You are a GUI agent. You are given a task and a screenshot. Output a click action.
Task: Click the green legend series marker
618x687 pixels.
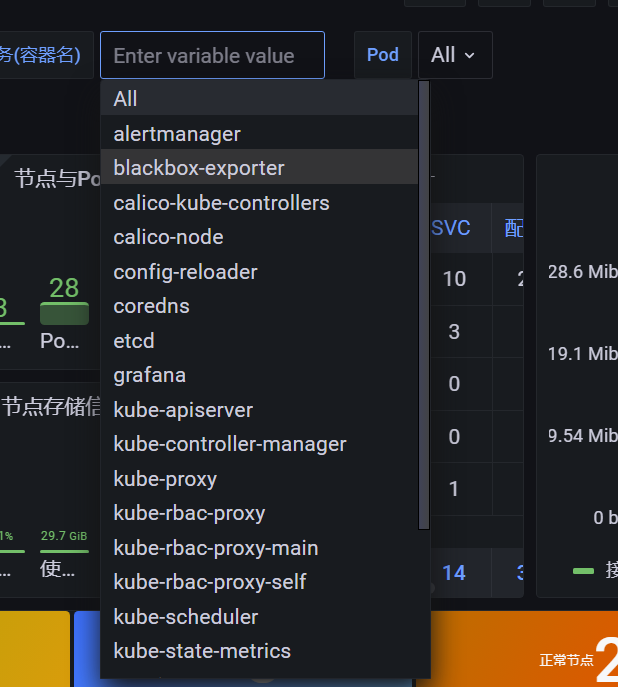(x=583, y=571)
